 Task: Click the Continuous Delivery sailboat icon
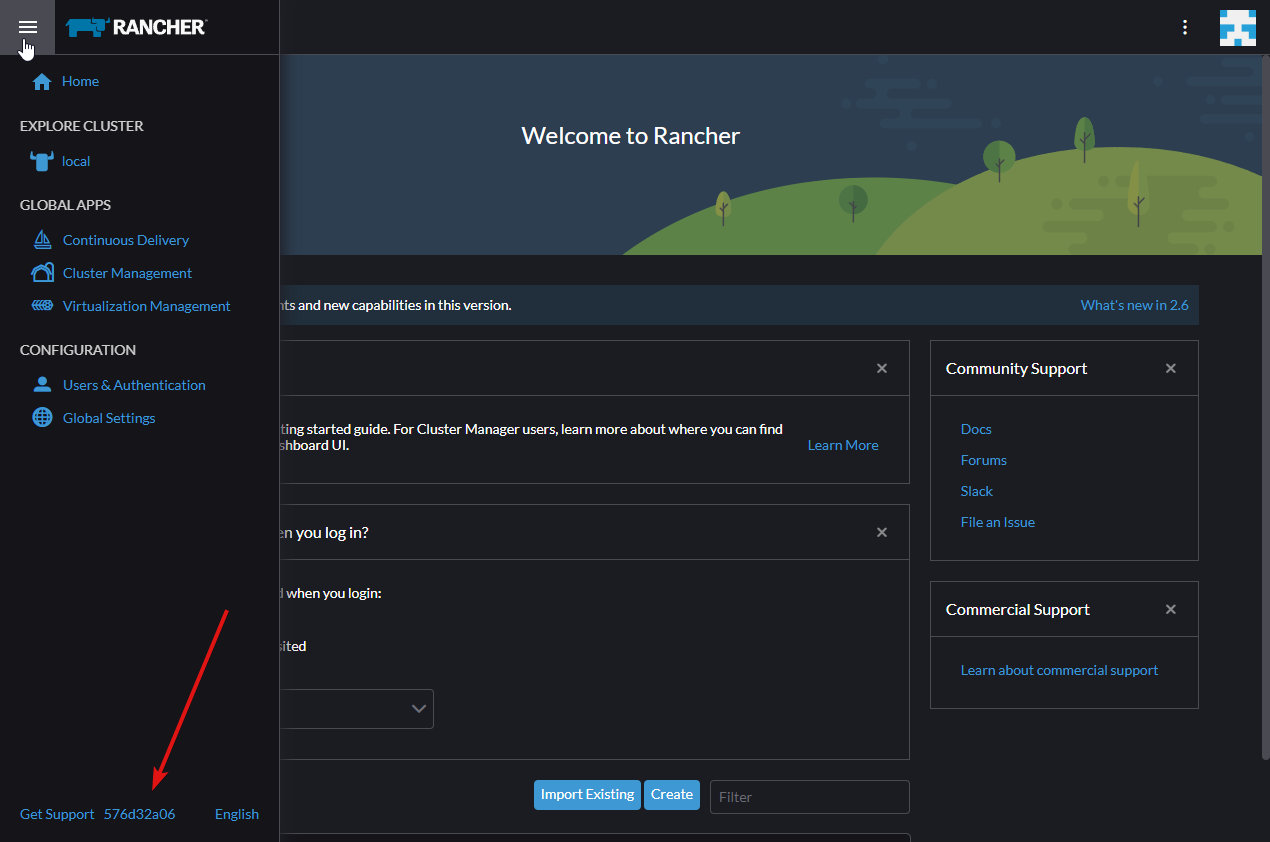point(42,240)
